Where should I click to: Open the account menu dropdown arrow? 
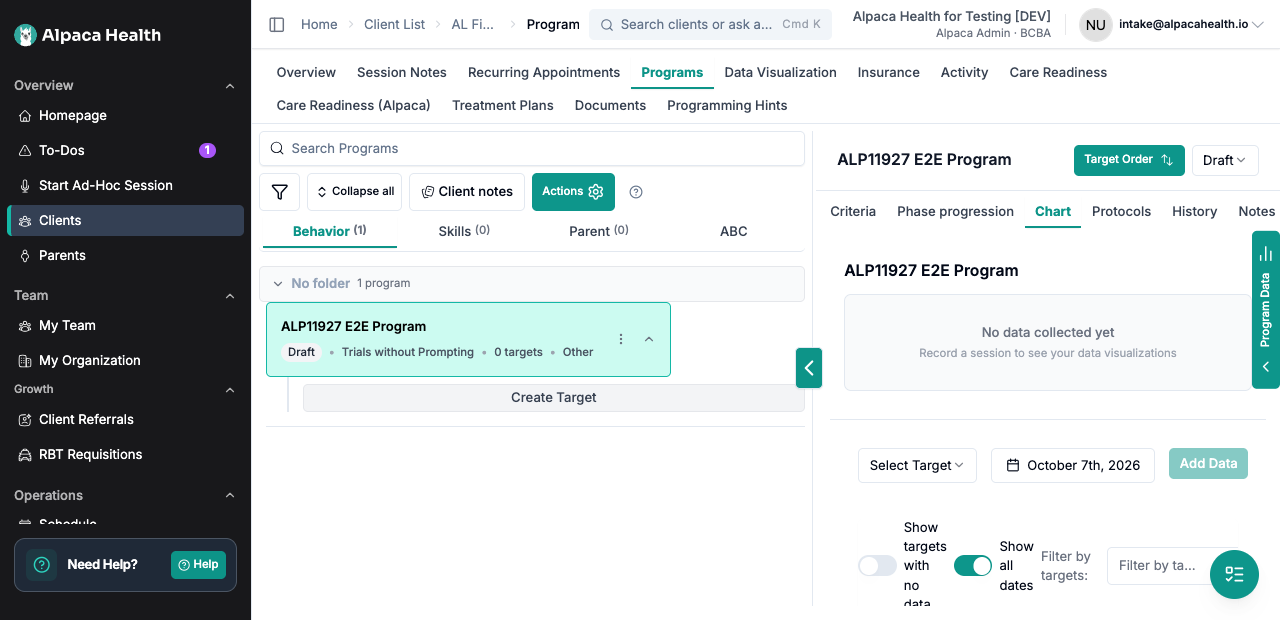coord(1259,24)
